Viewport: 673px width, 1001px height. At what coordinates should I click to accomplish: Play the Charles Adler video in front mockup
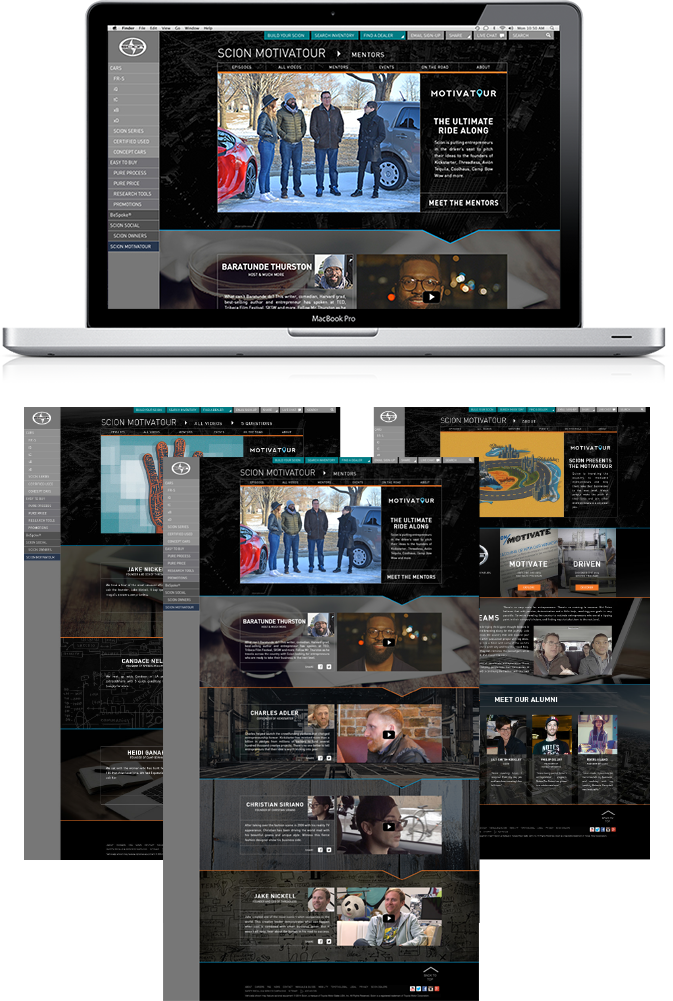tap(388, 734)
